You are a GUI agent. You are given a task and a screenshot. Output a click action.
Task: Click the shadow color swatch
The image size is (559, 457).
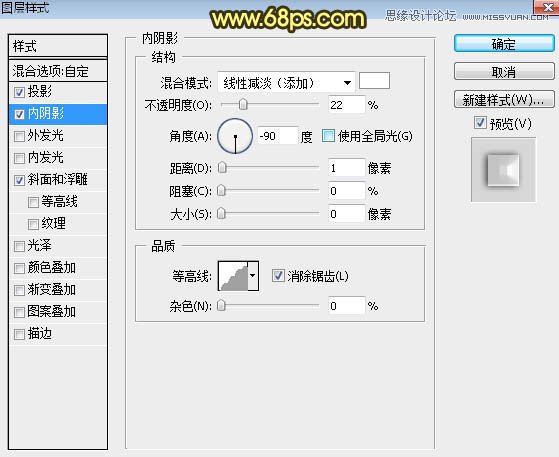374,81
